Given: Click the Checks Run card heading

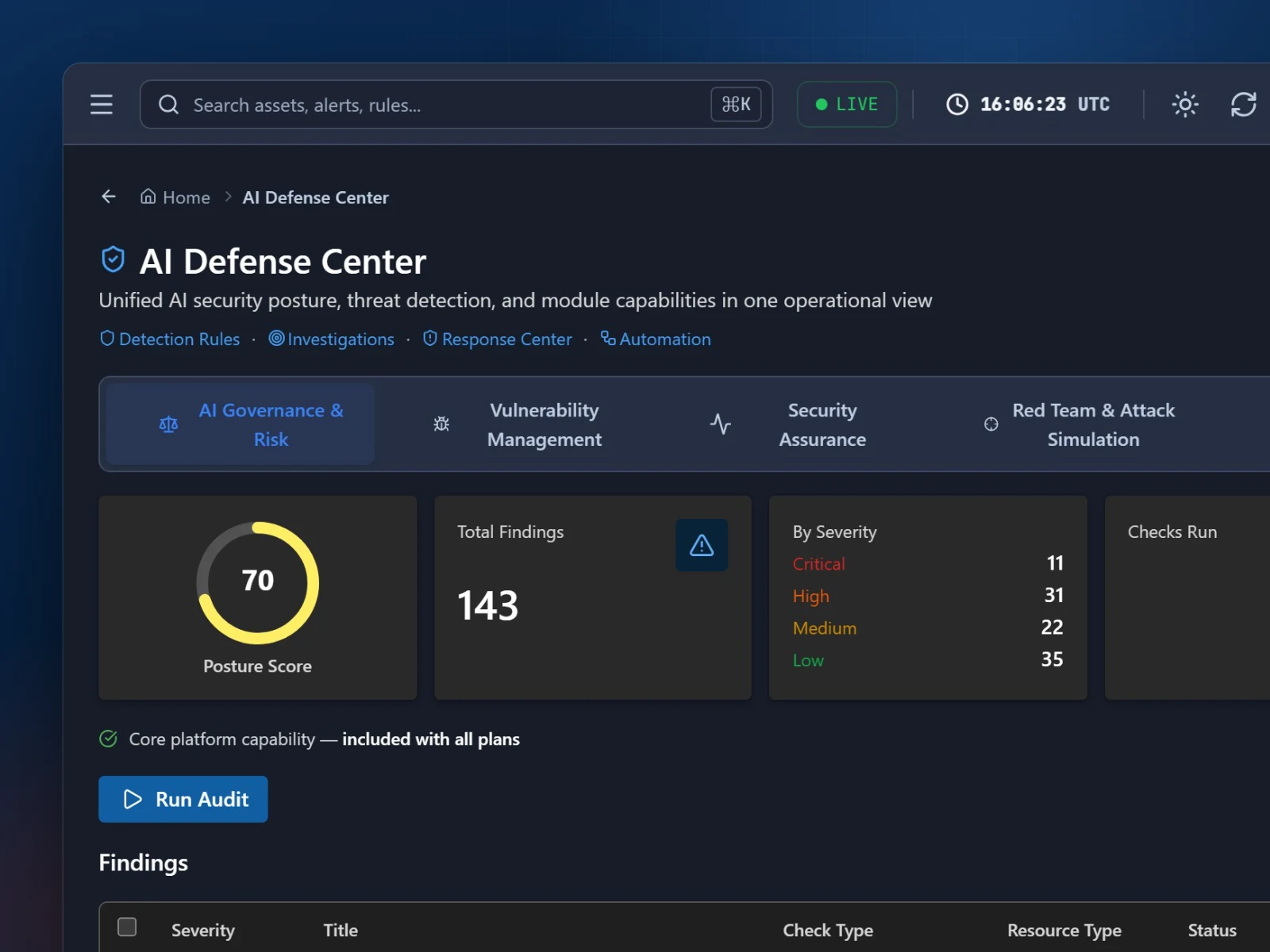Looking at the screenshot, I should pyautogui.click(x=1172, y=532).
